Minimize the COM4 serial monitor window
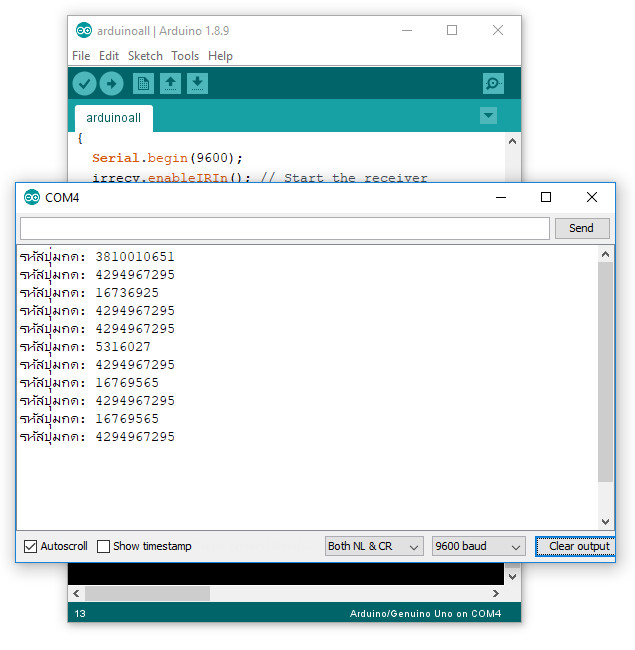635x650 pixels. (x=501, y=197)
